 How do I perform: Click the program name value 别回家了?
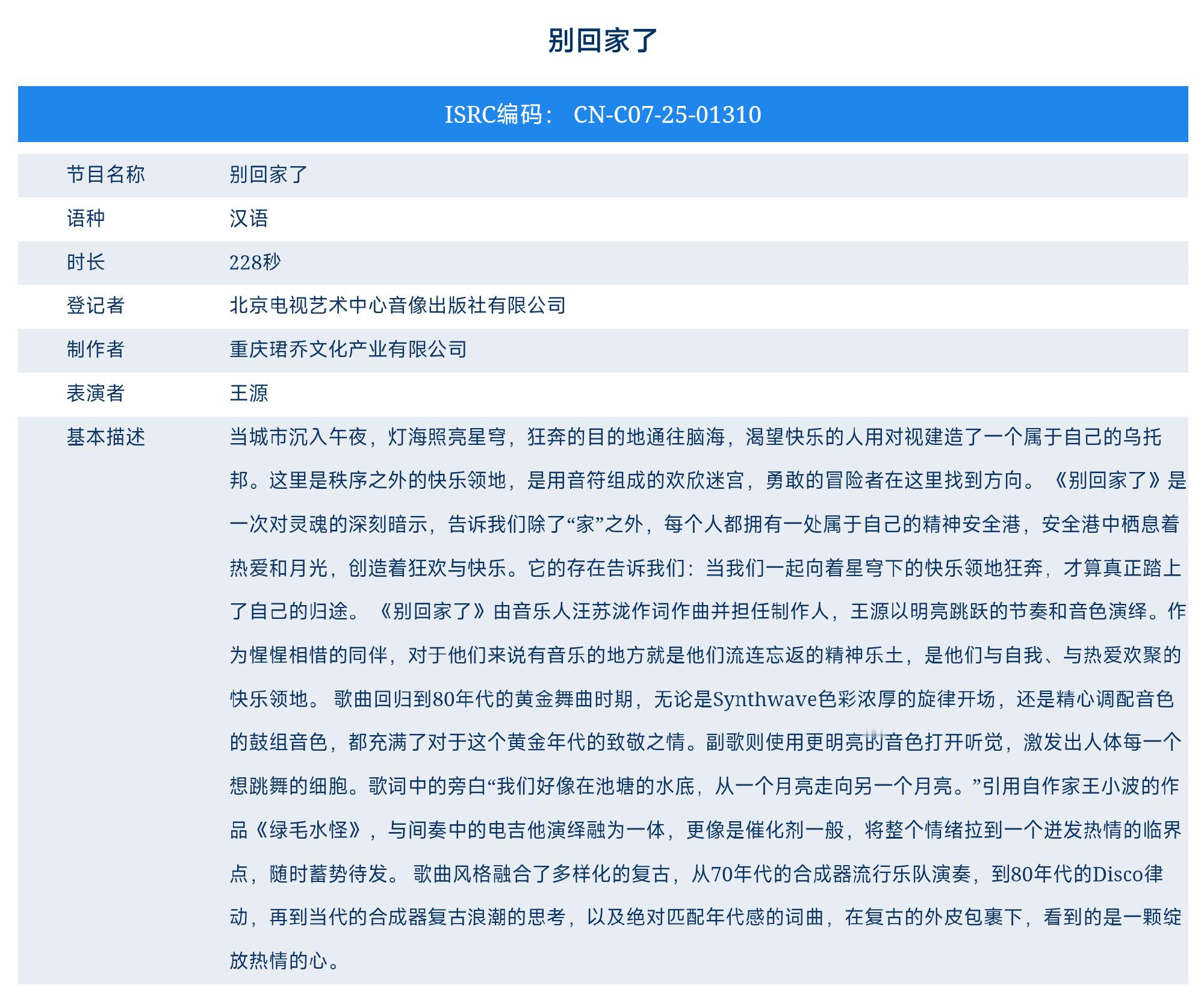pyautogui.click(x=268, y=175)
